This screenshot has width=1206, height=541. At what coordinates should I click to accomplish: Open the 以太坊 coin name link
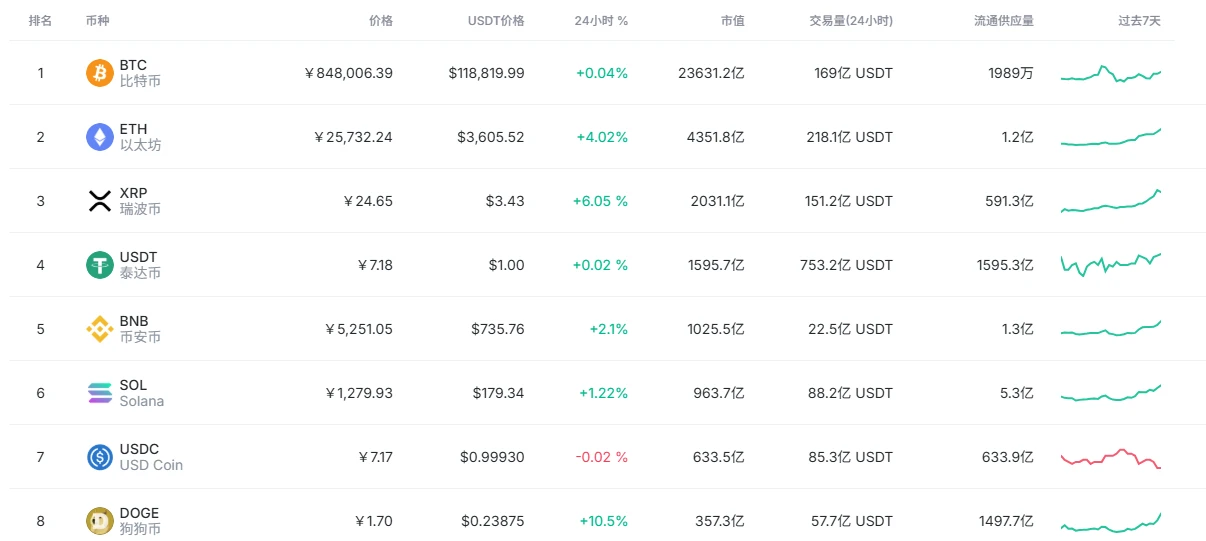point(140,145)
